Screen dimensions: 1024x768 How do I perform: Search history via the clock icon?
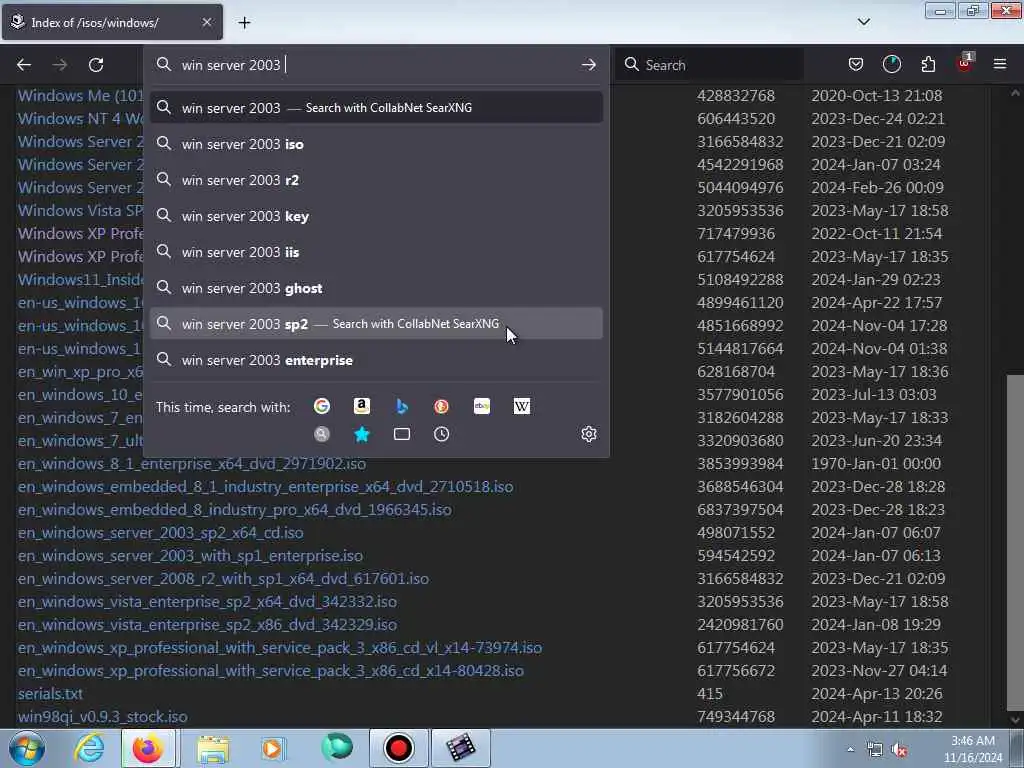[x=441, y=434]
